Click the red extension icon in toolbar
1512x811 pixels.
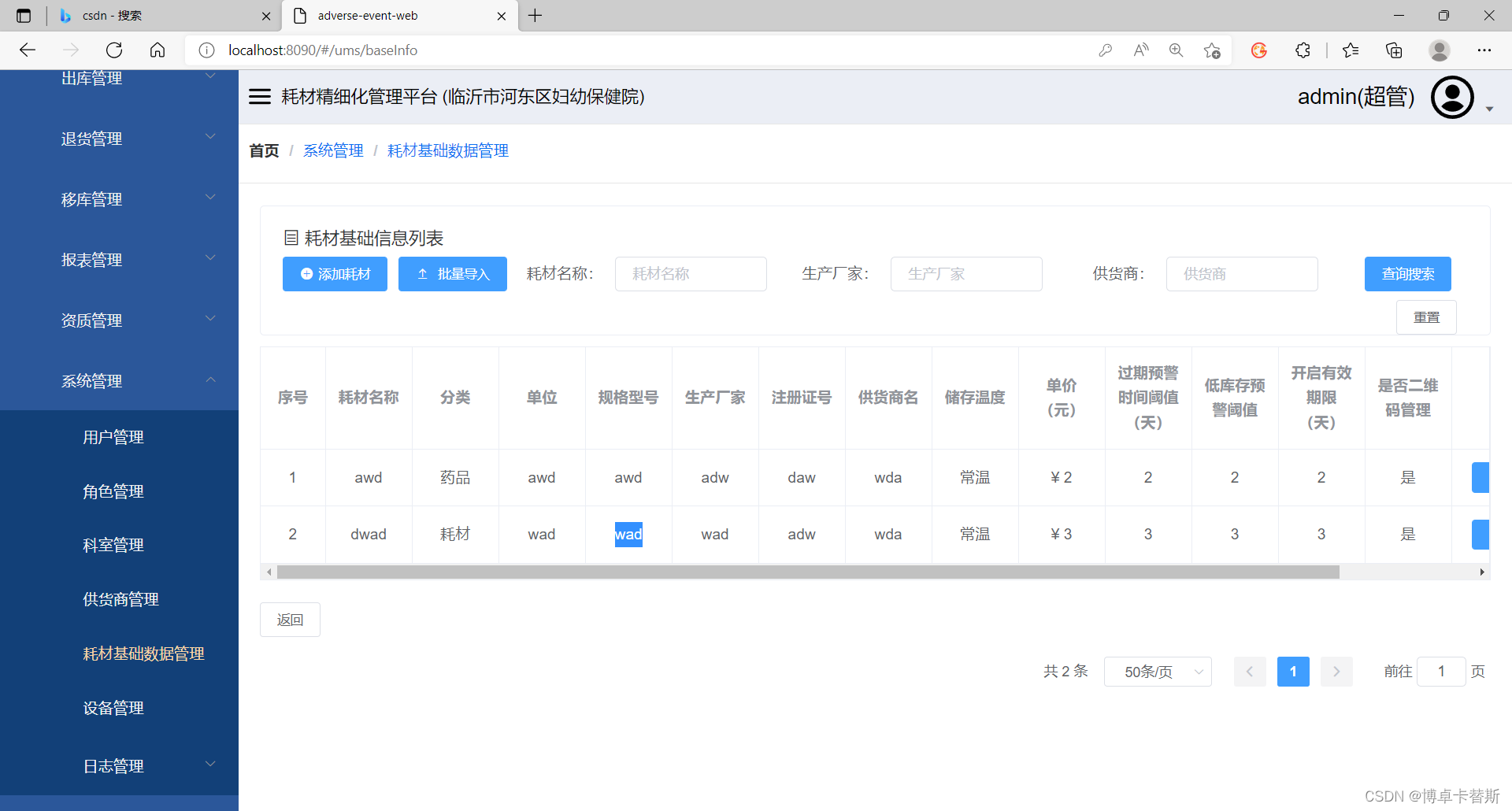click(x=1259, y=50)
